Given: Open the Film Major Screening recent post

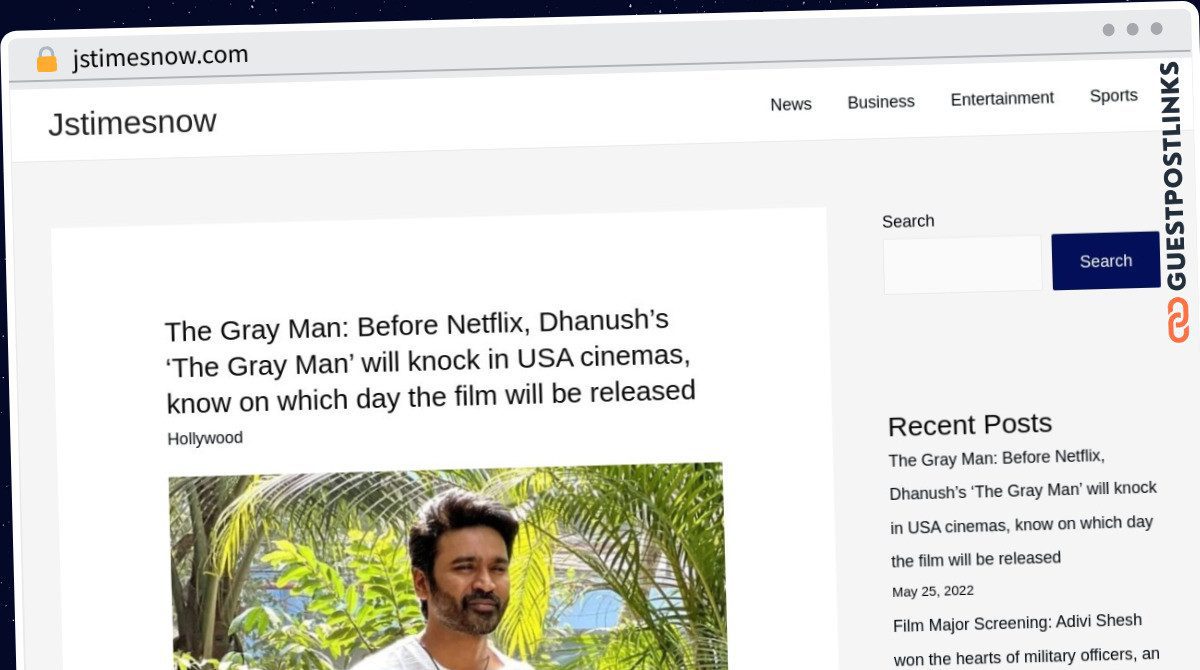Looking at the screenshot, I should click(1026, 638).
